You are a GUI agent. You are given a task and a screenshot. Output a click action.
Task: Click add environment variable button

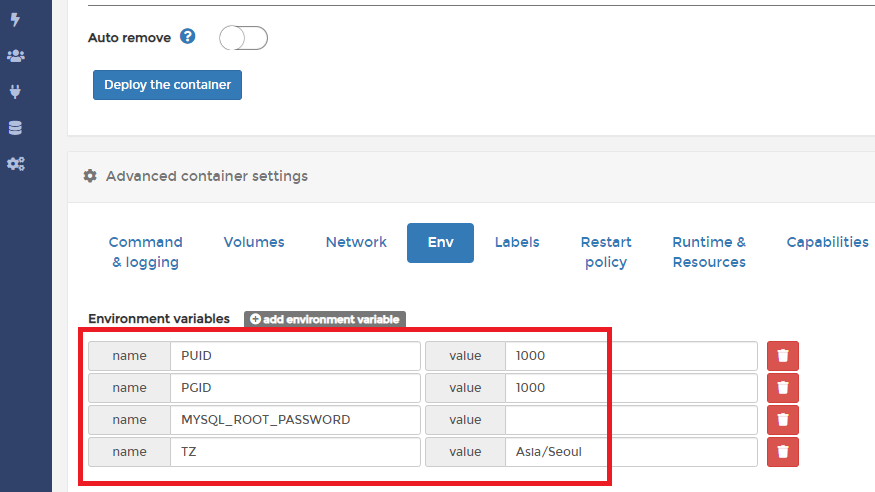325,319
